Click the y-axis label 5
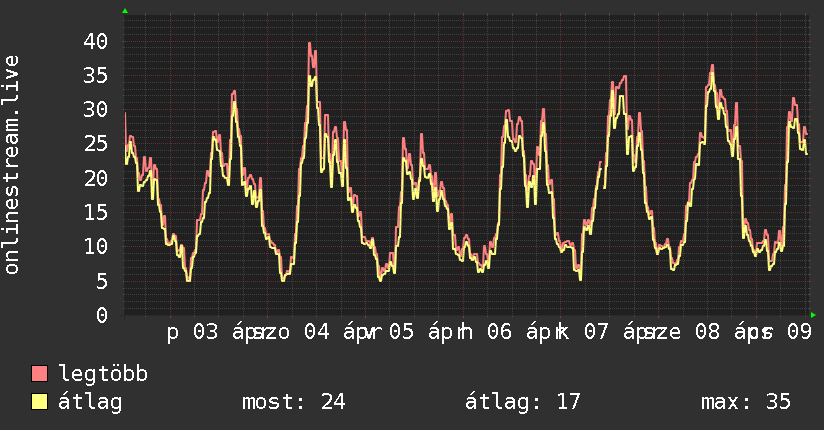The image size is (824, 430). click(x=102, y=281)
